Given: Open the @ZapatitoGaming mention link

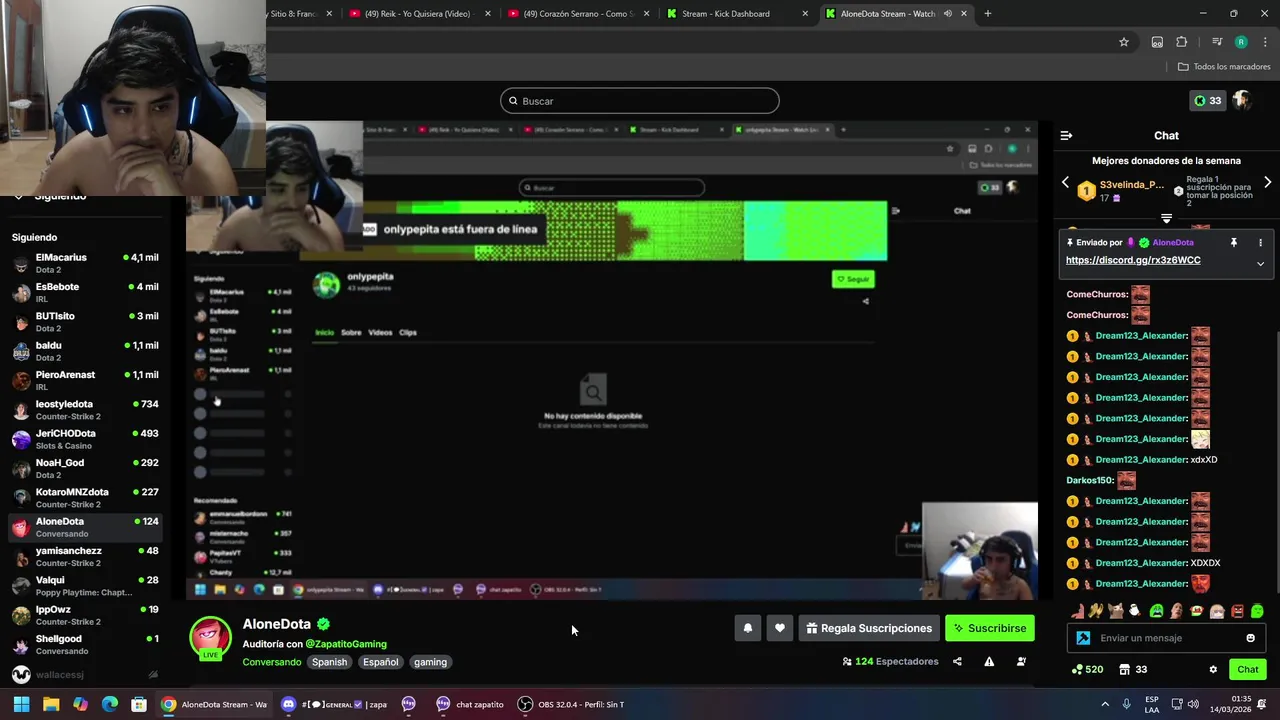Looking at the screenshot, I should pos(346,644).
